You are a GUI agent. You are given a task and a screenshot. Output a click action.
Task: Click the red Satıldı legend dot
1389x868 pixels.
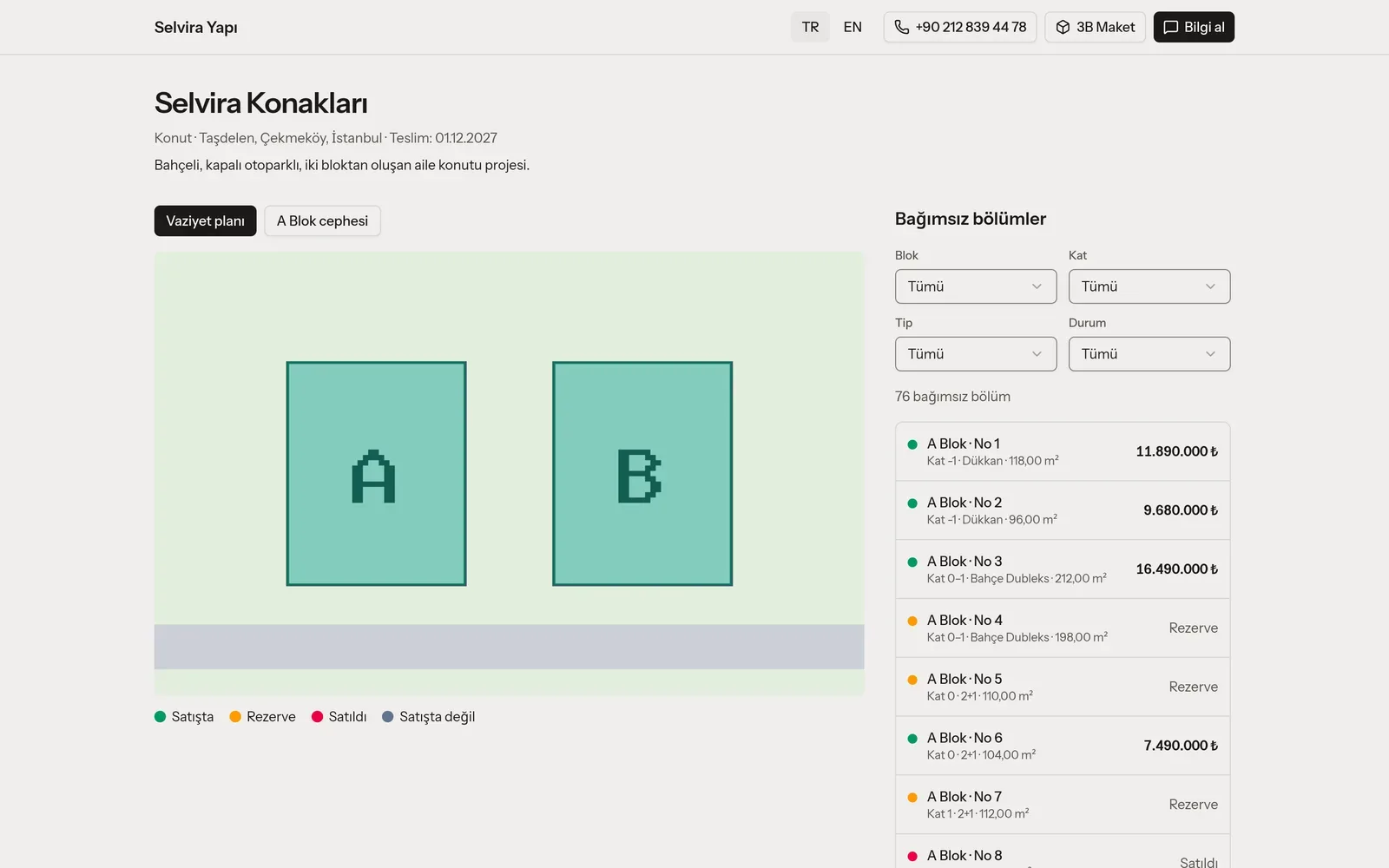point(317,717)
